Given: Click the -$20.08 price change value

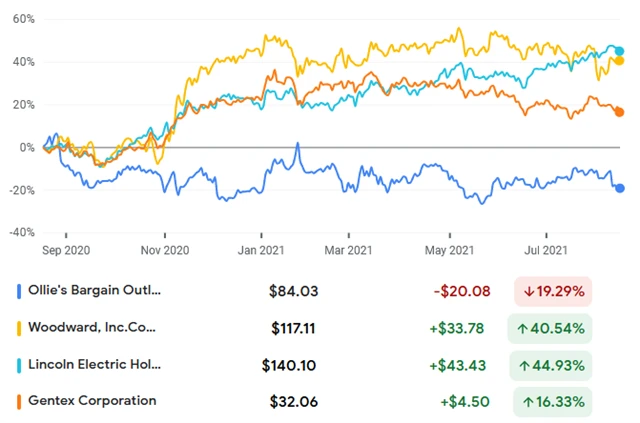Looking at the screenshot, I should (x=462, y=291).
